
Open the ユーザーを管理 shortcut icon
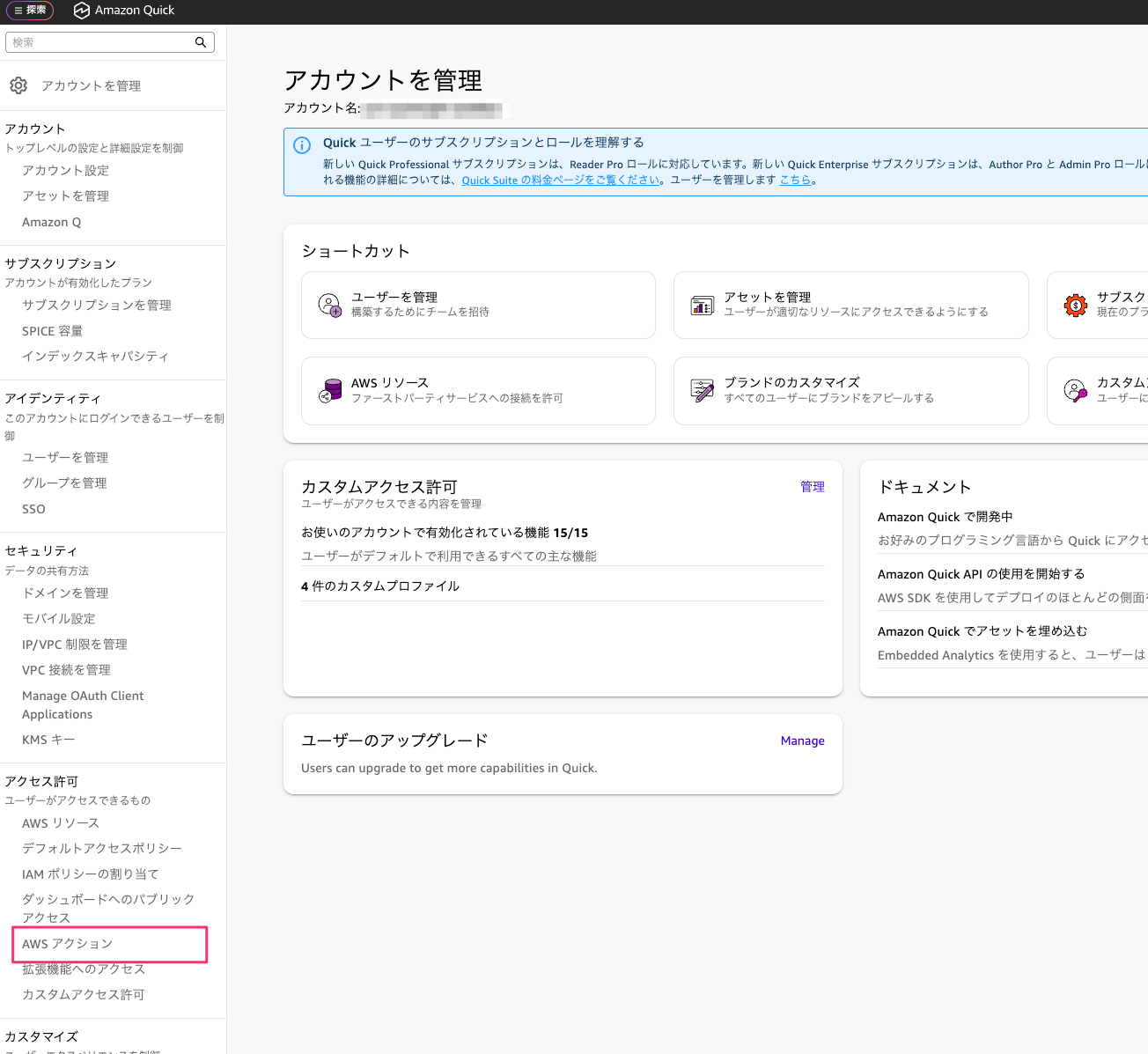(x=330, y=306)
